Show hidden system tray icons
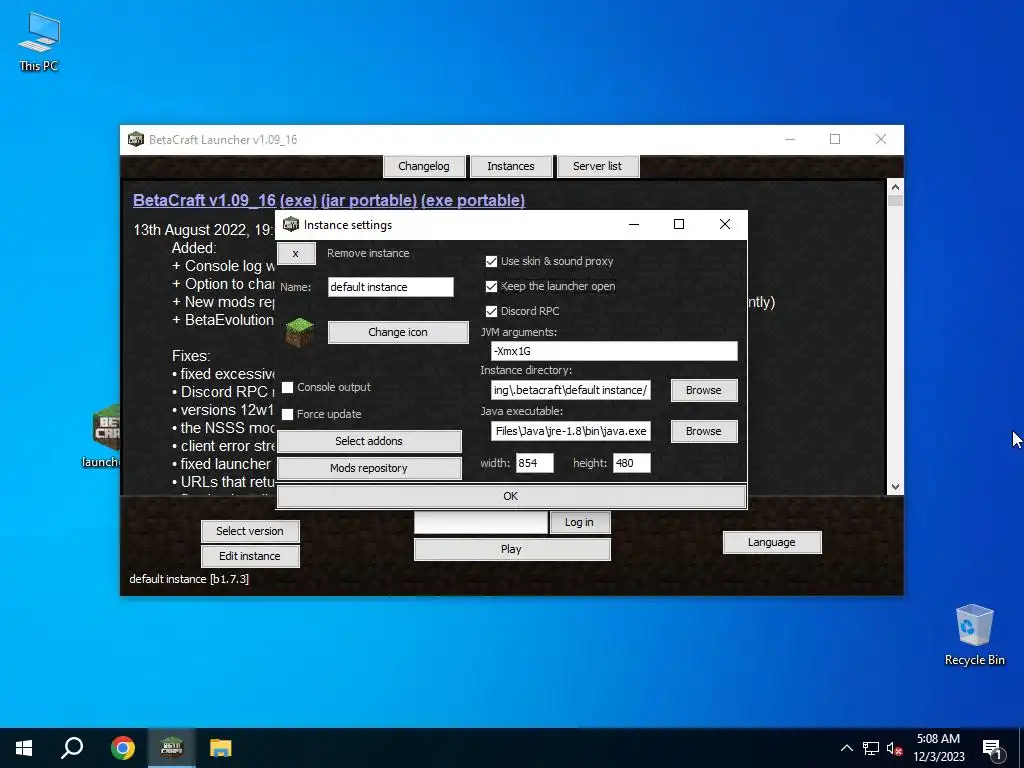Screen dimensions: 1024x768 (x=846, y=748)
